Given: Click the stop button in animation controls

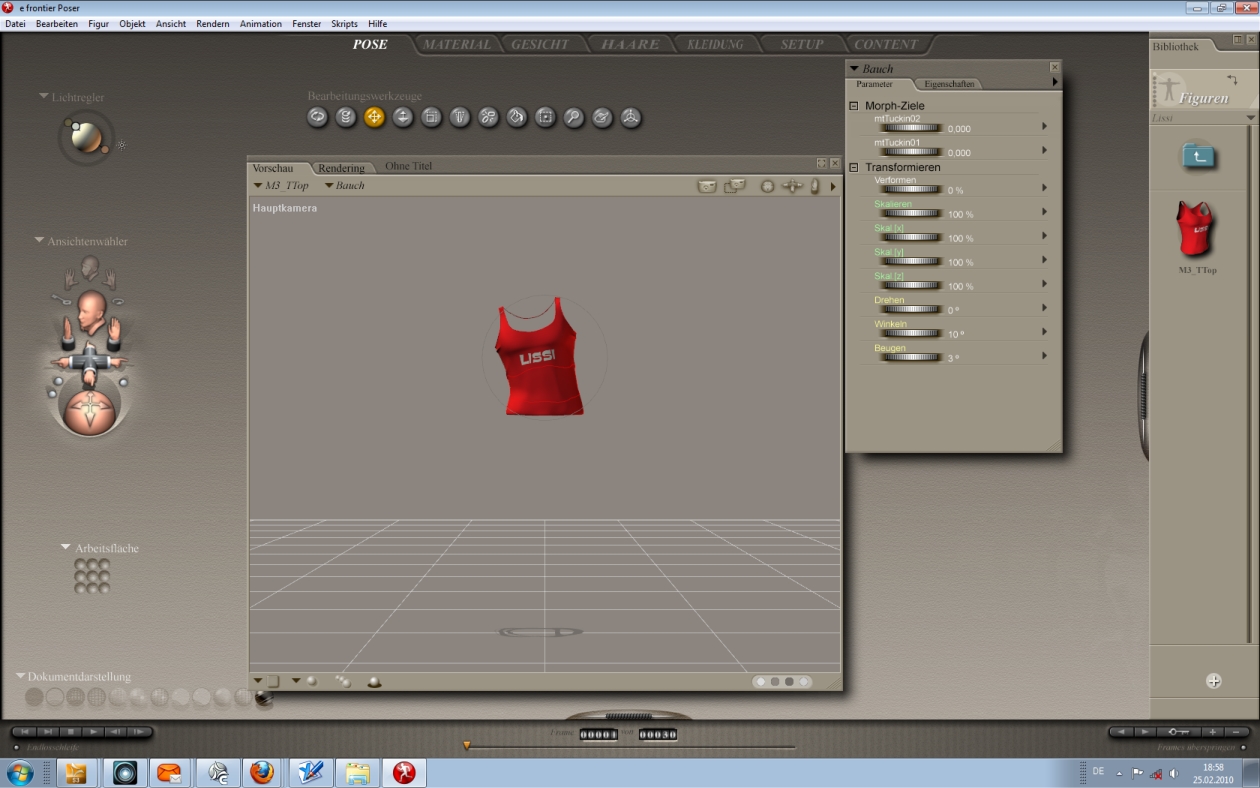Looking at the screenshot, I should [x=71, y=732].
